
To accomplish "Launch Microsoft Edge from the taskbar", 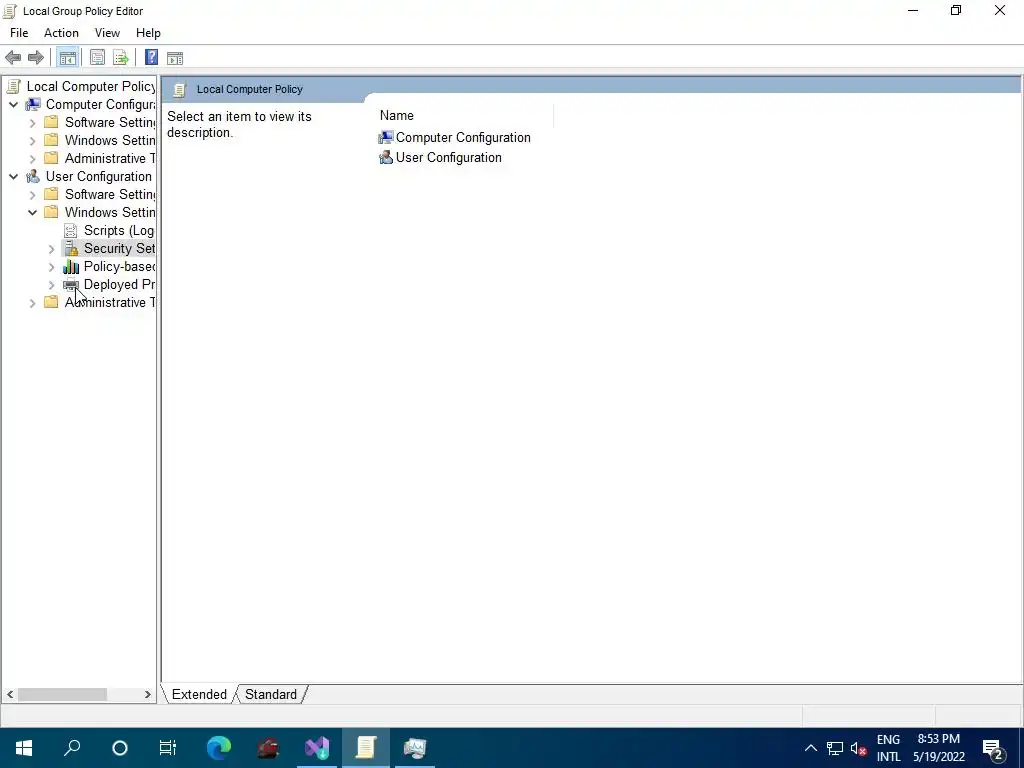I will pyautogui.click(x=219, y=748).
